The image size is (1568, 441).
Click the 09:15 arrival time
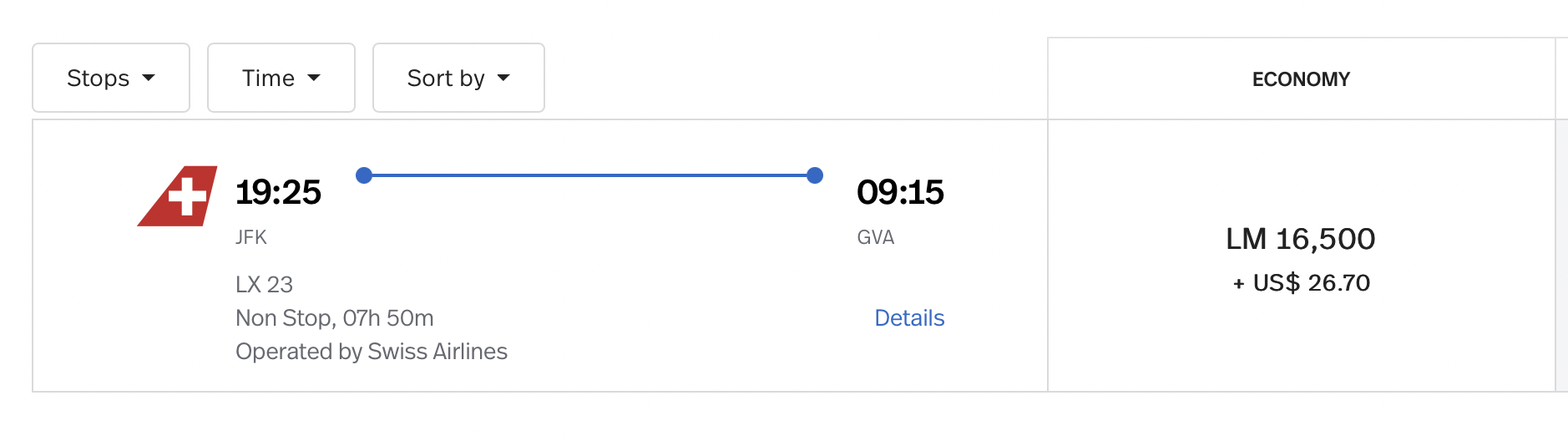coord(900,192)
